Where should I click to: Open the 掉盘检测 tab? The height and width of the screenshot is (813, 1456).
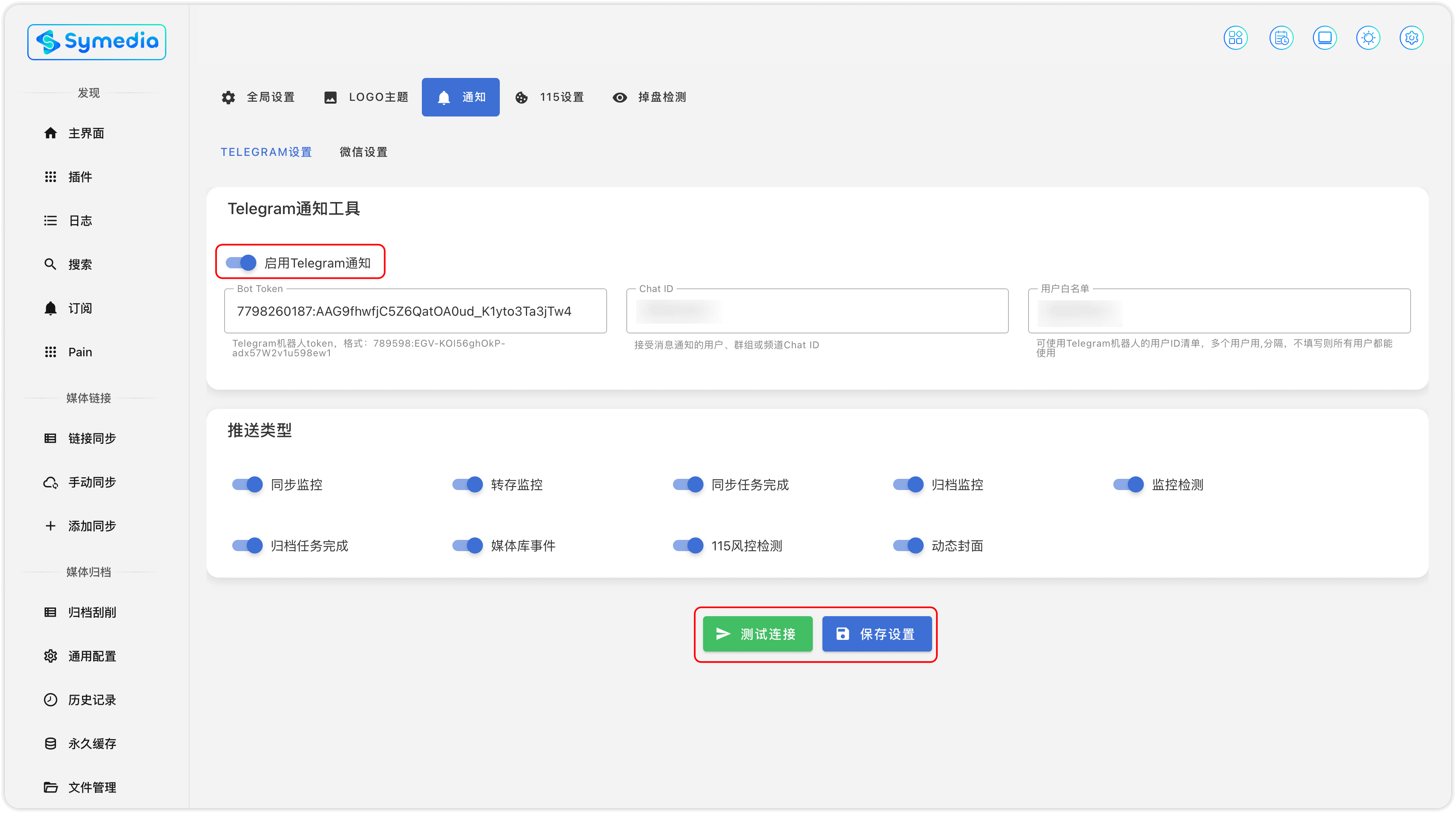pyautogui.click(x=649, y=97)
